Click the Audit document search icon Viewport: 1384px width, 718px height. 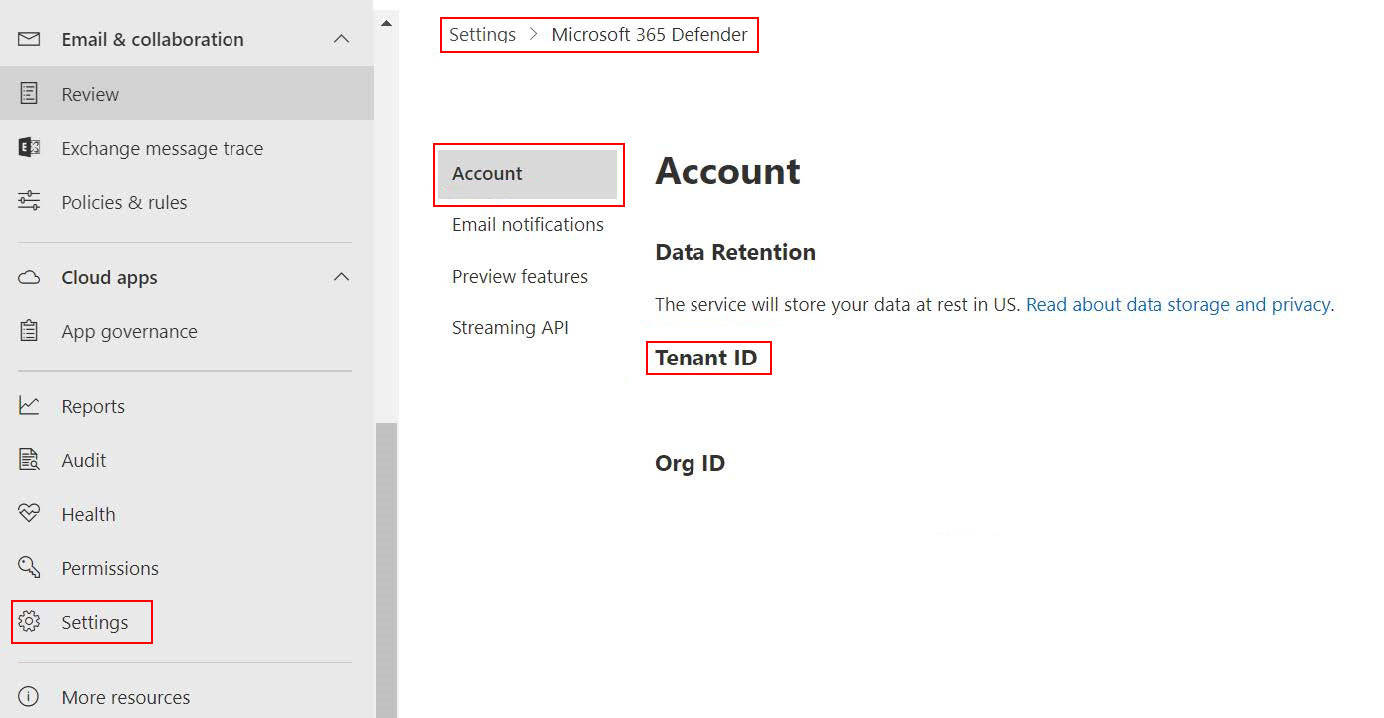pyautogui.click(x=29, y=460)
